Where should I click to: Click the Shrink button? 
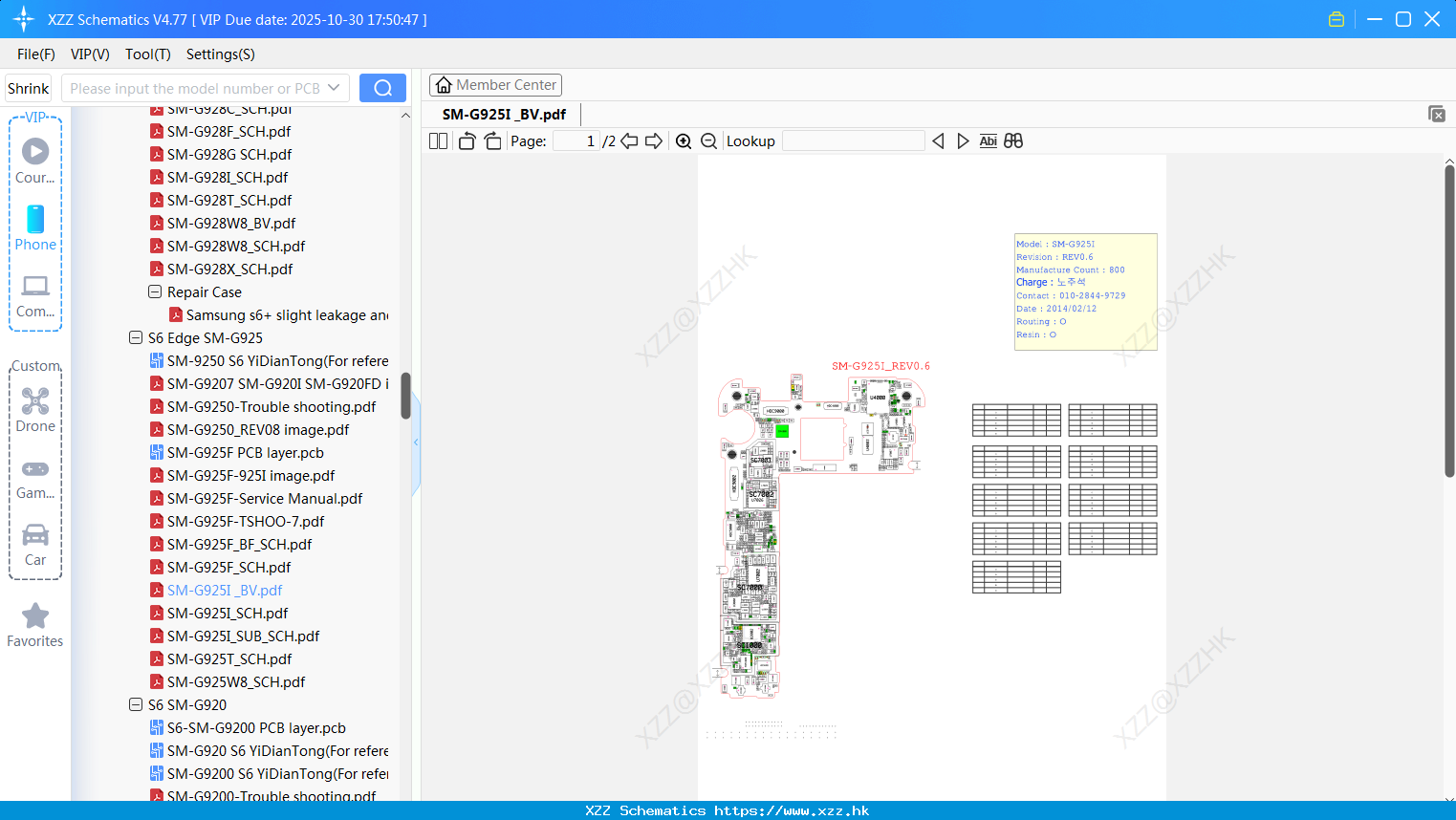click(x=28, y=88)
